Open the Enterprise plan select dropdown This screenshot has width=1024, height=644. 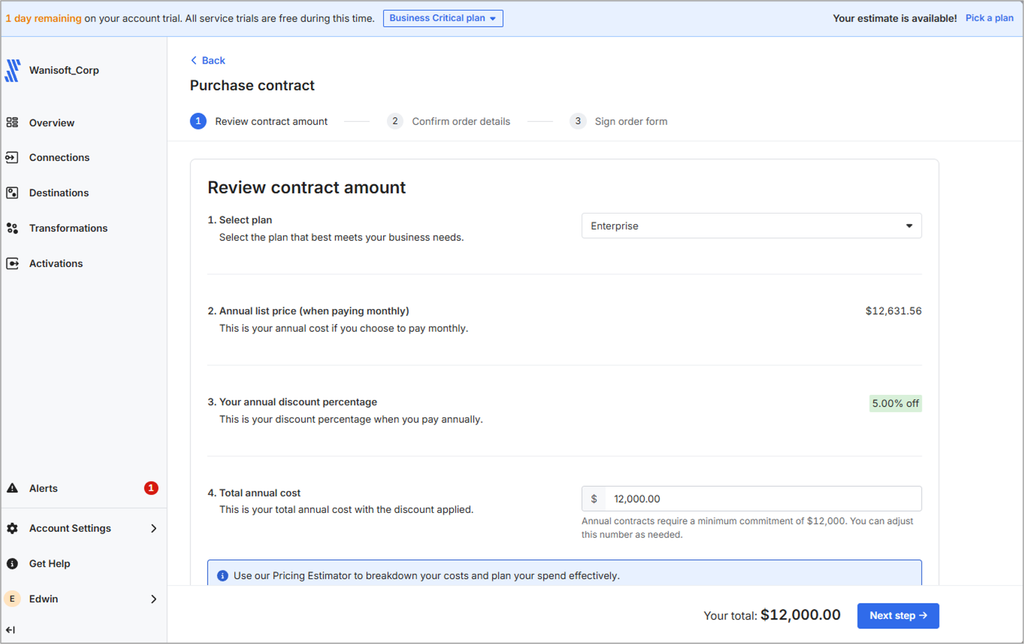[x=751, y=226]
